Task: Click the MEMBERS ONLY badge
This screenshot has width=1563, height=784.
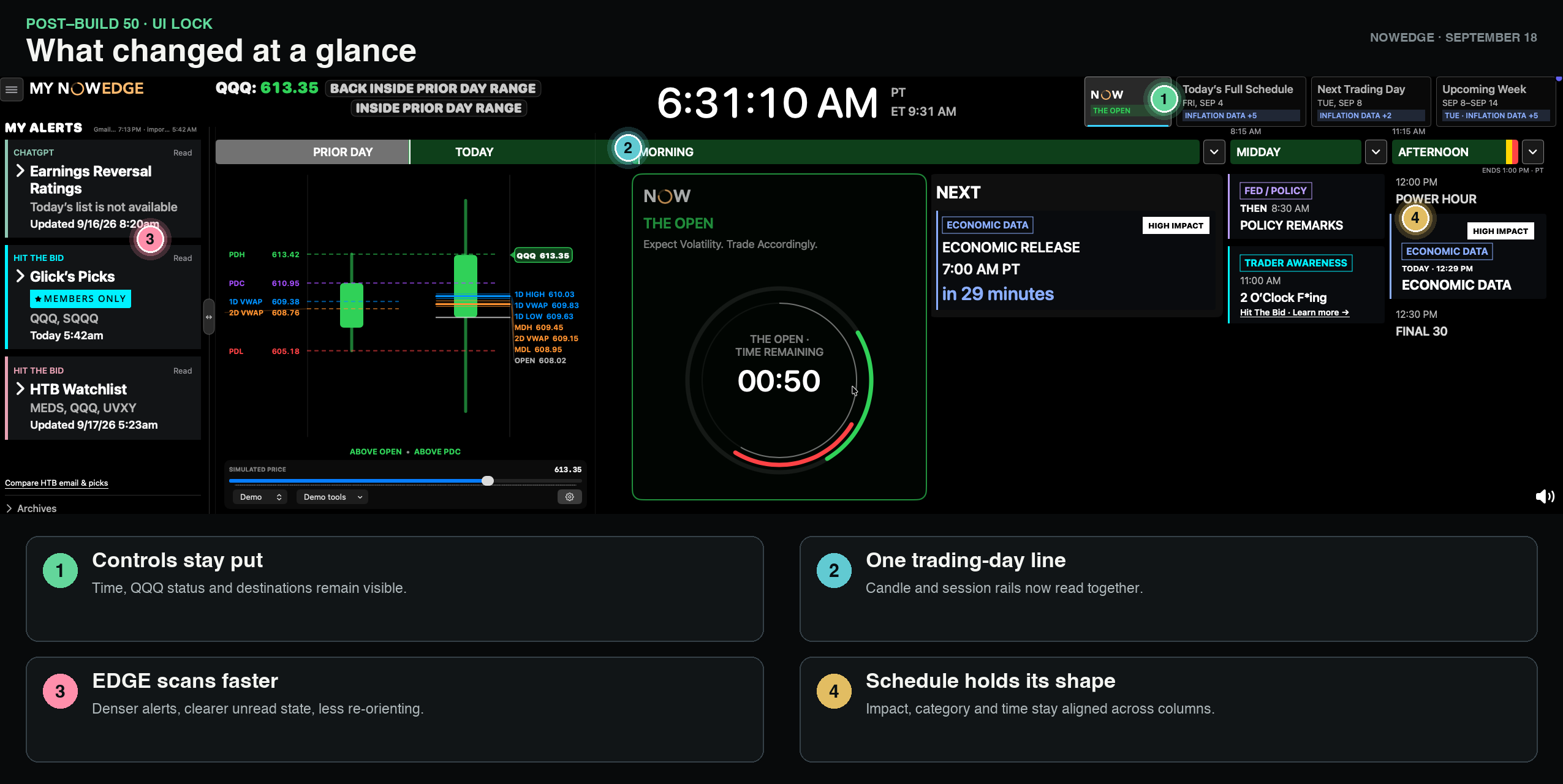Action: click(x=80, y=299)
